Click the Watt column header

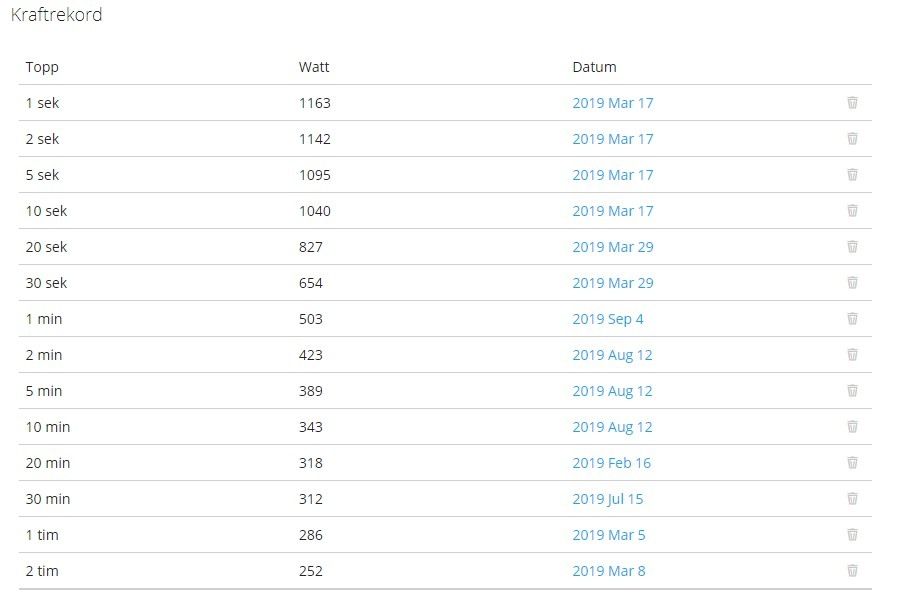(314, 67)
